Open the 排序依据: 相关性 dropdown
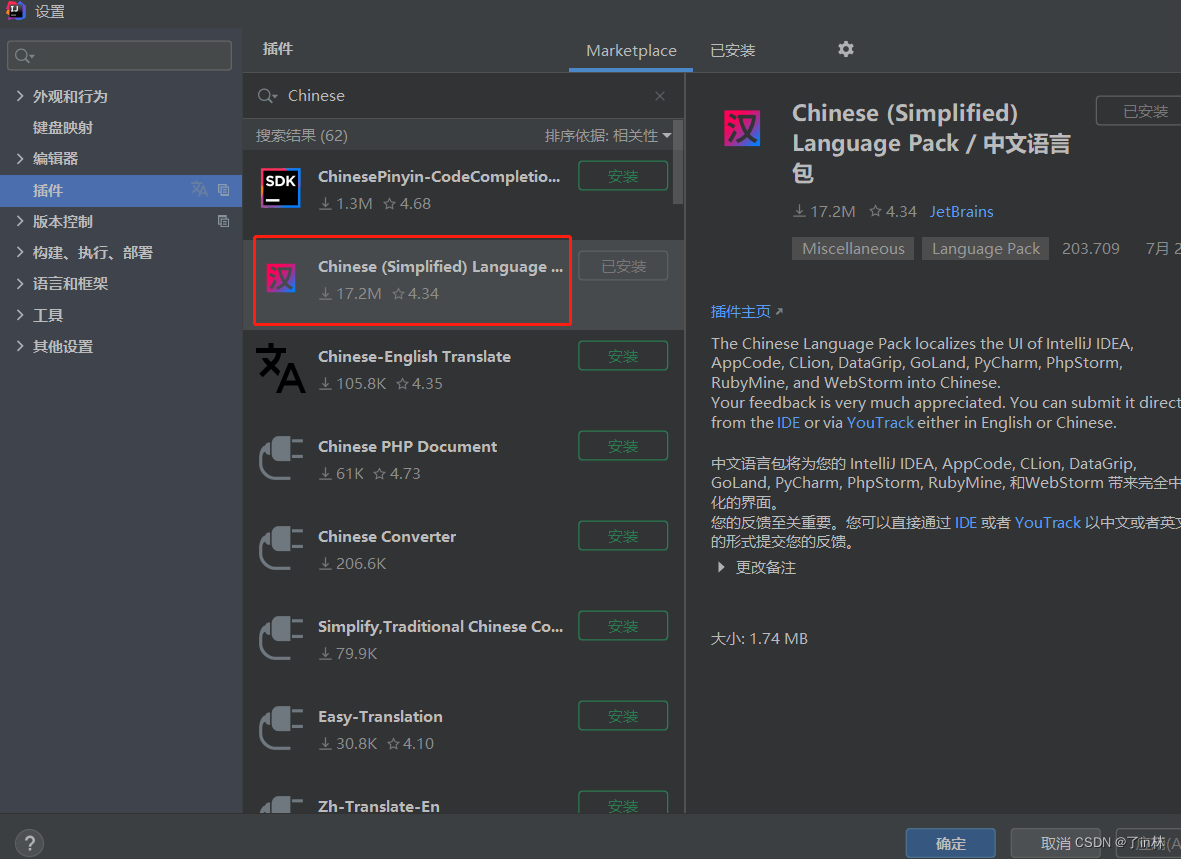The image size is (1181, 859). point(607,136)
